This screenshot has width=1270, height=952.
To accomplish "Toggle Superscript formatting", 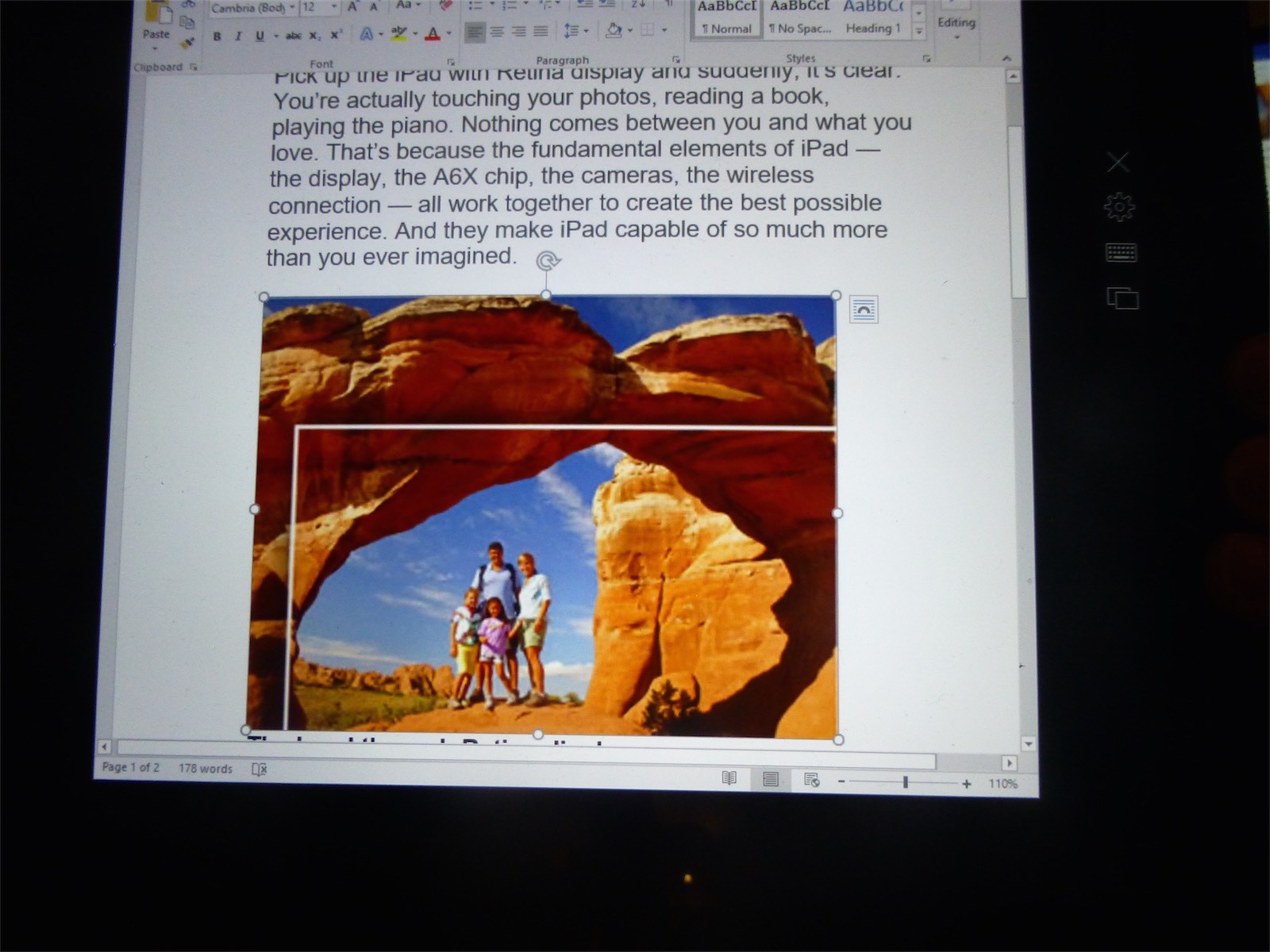I will click(x=336, y=35).
